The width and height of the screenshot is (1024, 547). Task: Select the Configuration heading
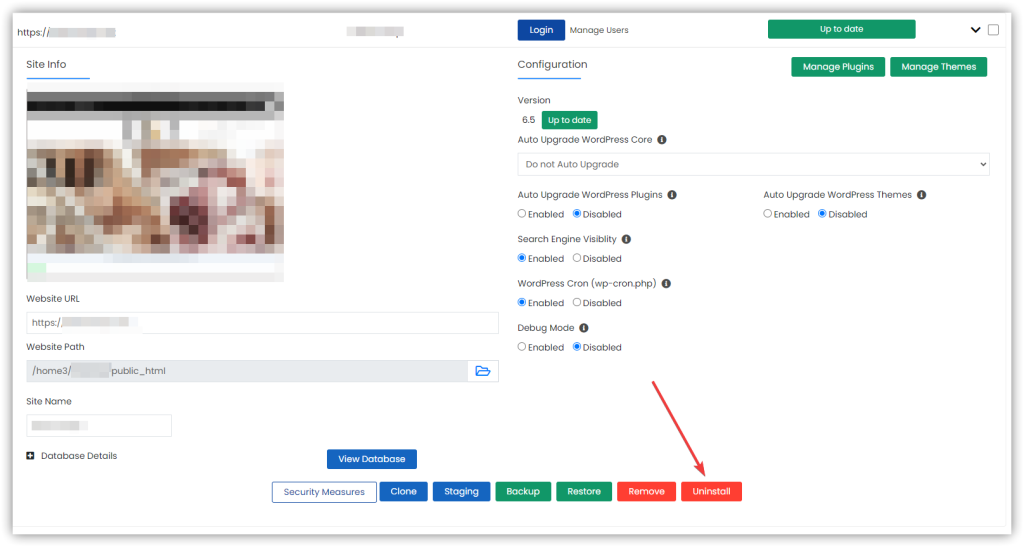pyautogui.click(x=552, y=64)
